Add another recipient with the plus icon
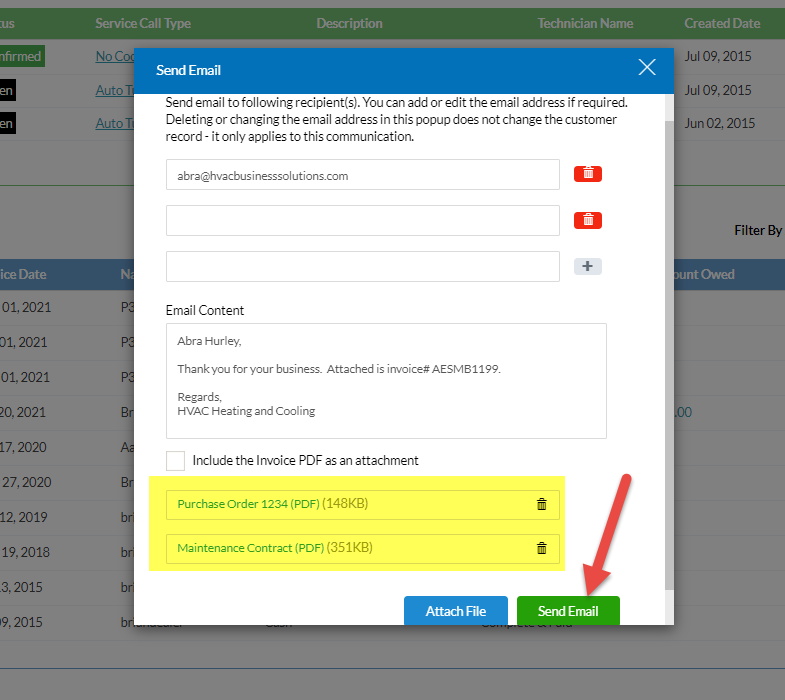 (x=587, y=266)
